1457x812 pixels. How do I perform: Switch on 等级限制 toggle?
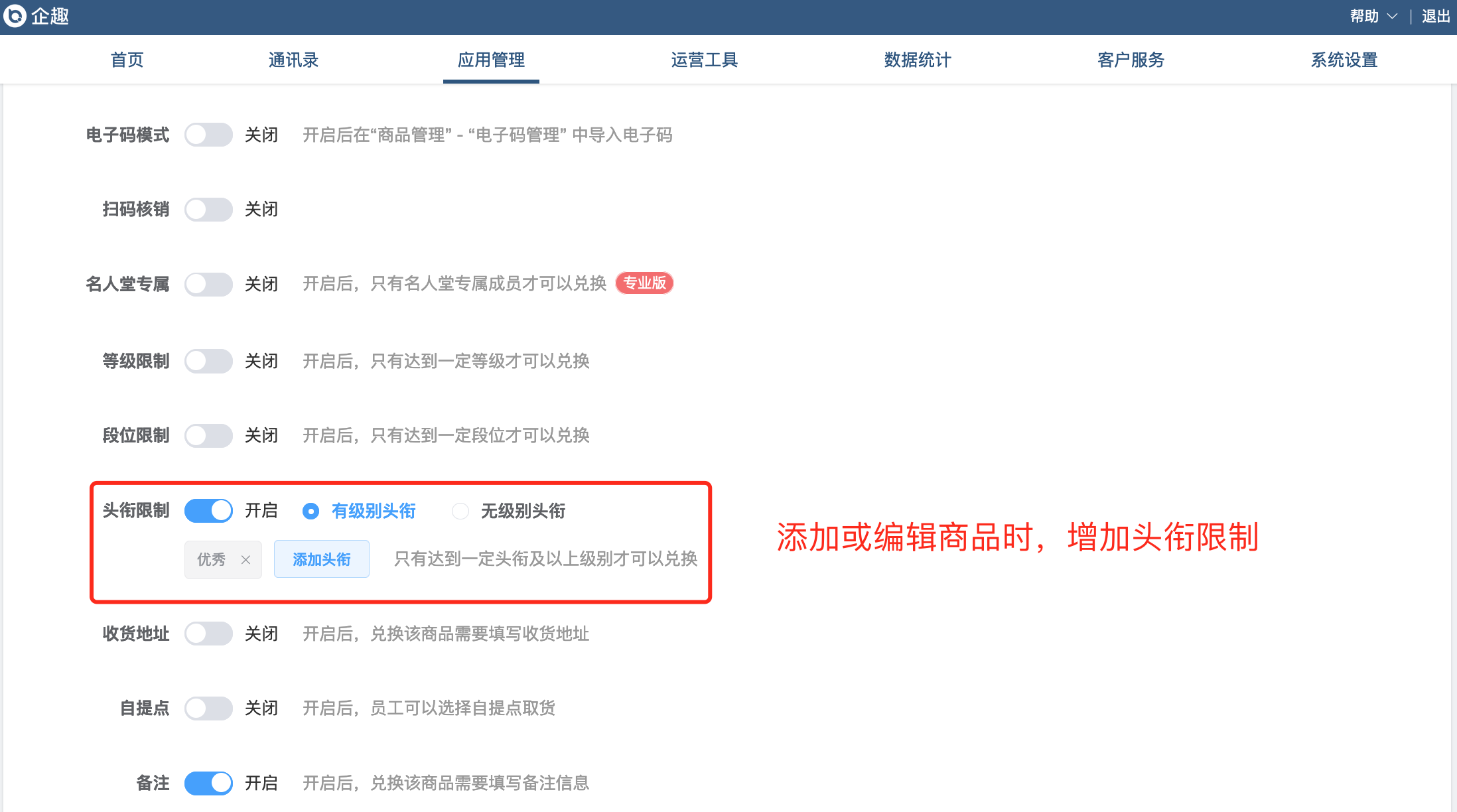coord(208,362)
